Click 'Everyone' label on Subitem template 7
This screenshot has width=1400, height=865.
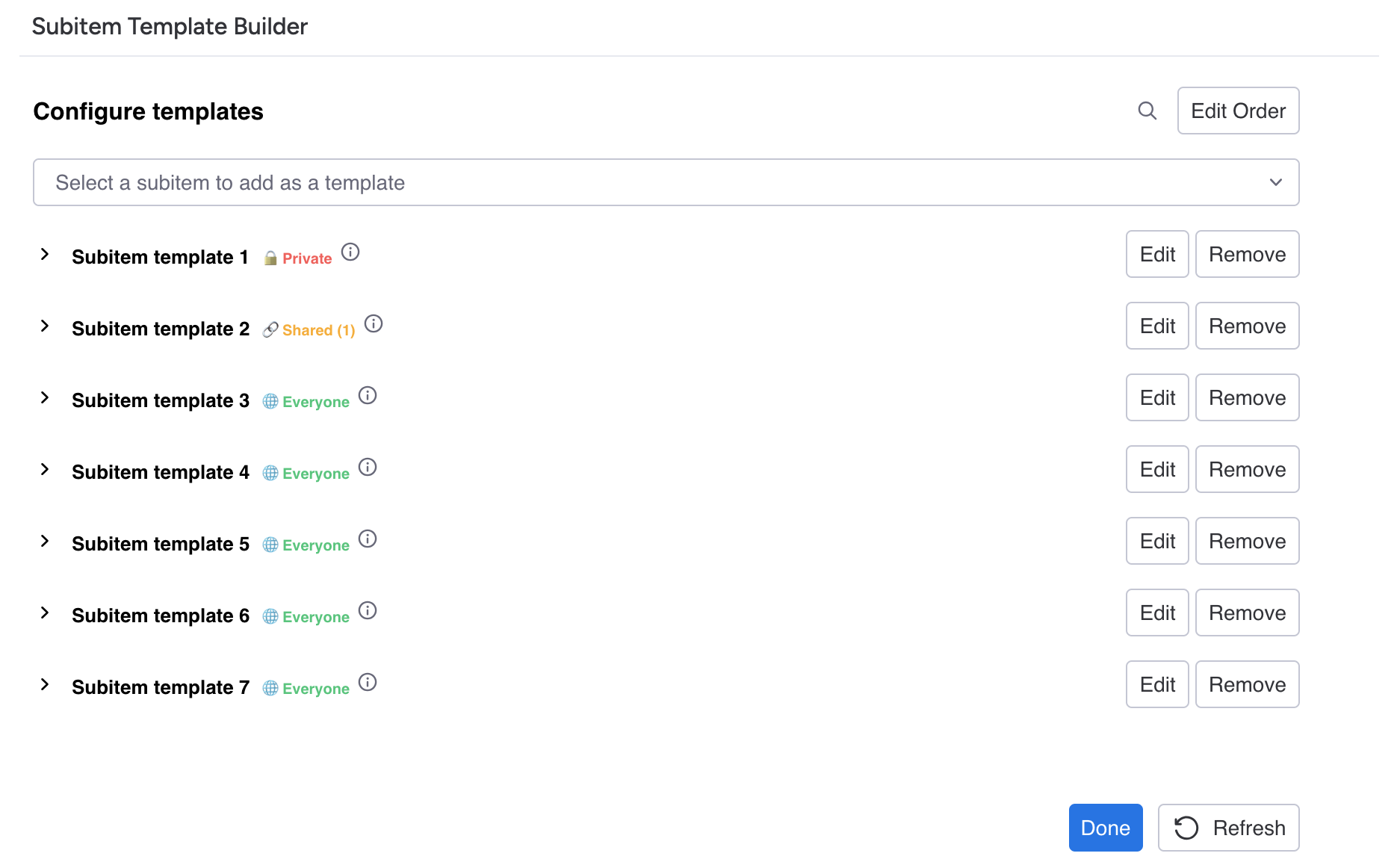pyautogui.click(x=316, y=689)
